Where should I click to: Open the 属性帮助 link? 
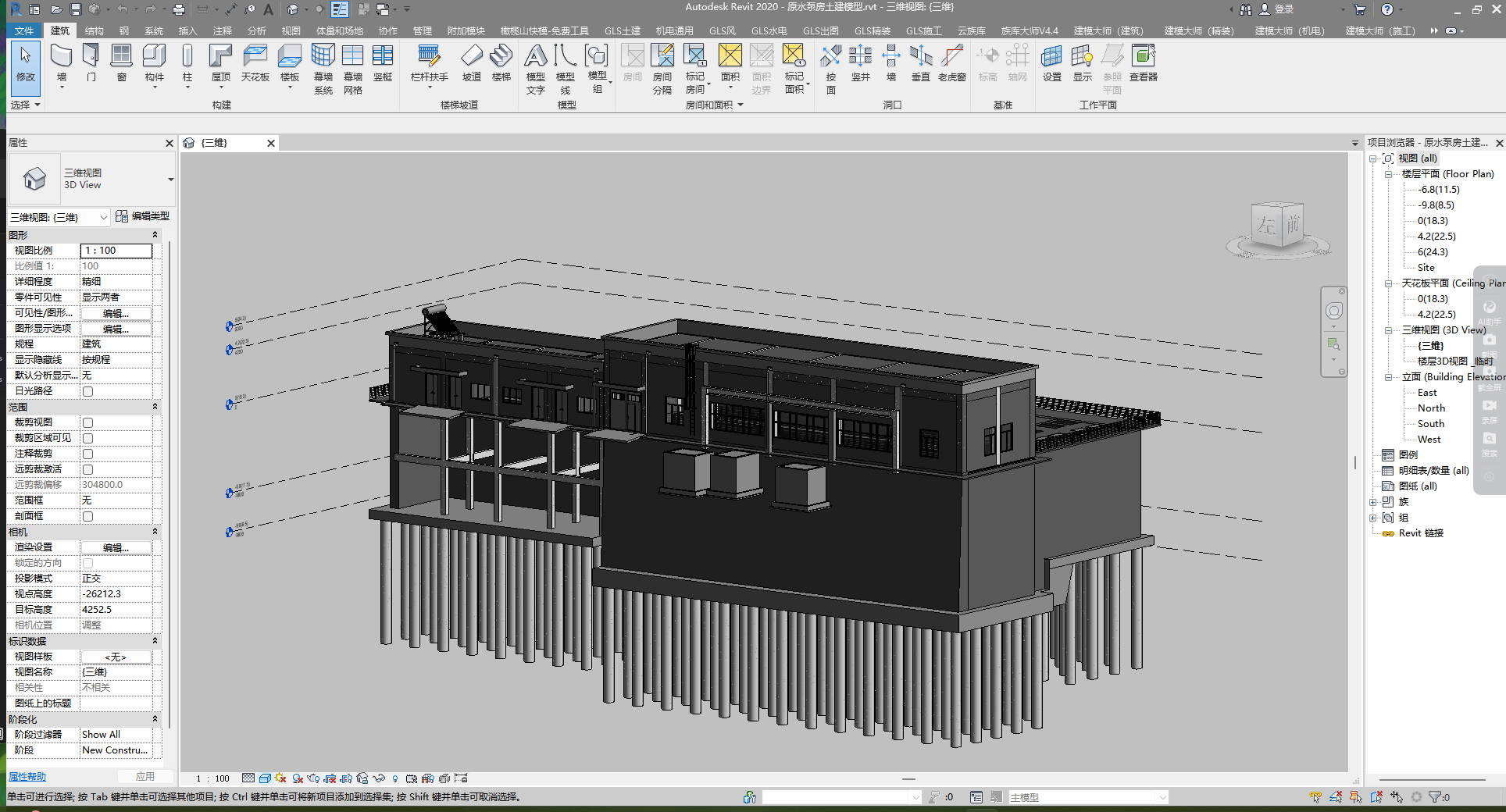(x=27, y=777)
